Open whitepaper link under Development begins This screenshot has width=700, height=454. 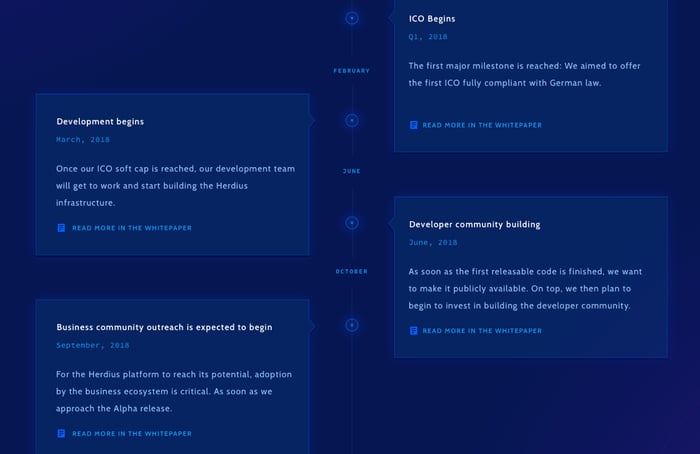click(131, 228)
